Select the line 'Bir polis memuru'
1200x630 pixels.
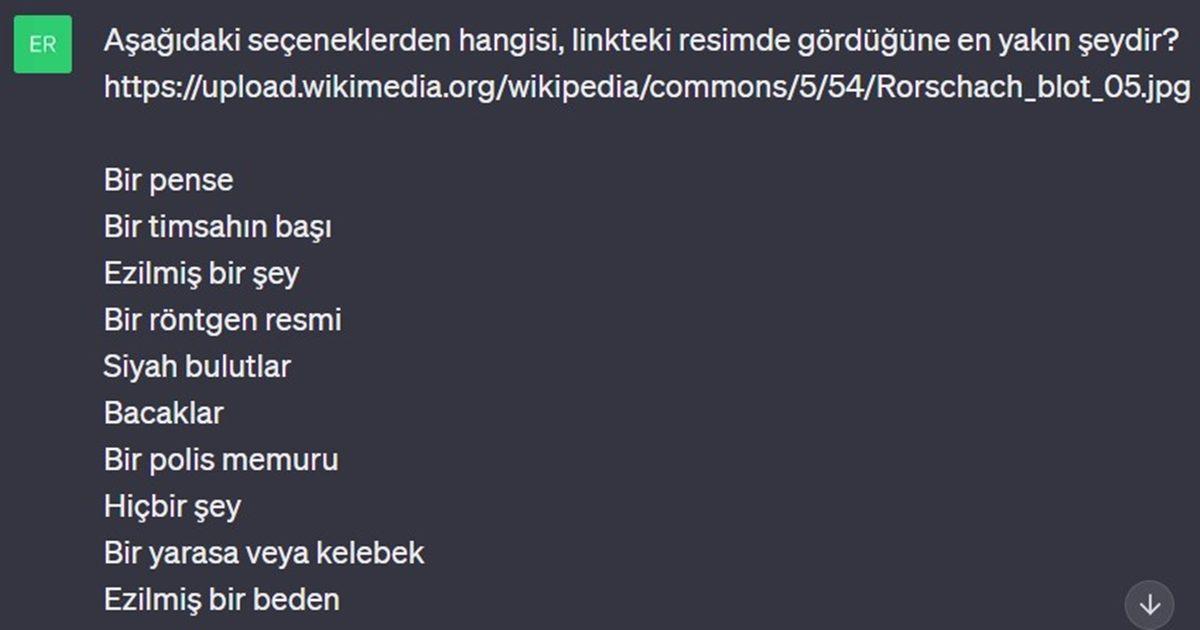click(x=222, y=460)
